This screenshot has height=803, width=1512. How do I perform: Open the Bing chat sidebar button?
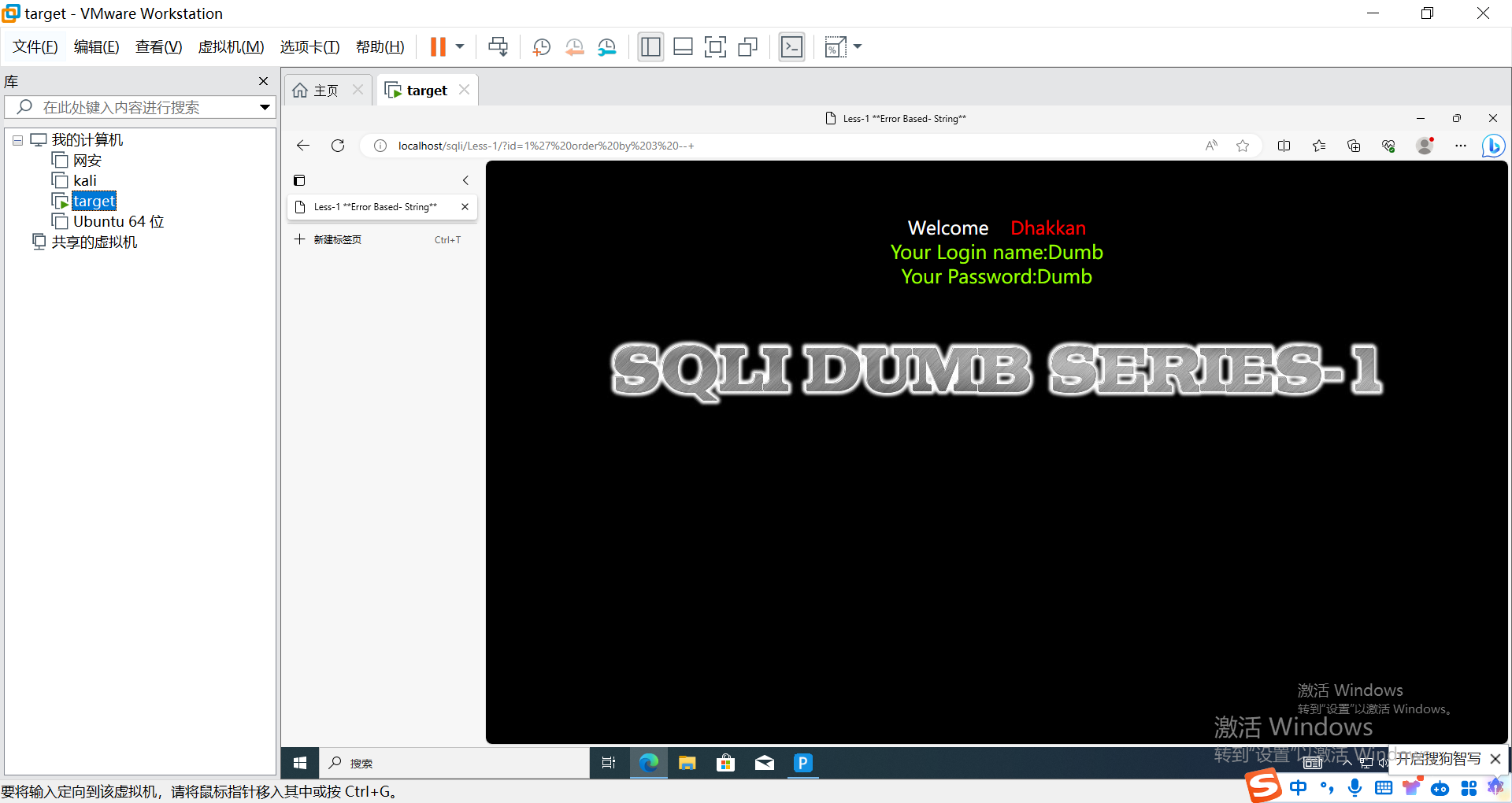[x=1493, y=146]
